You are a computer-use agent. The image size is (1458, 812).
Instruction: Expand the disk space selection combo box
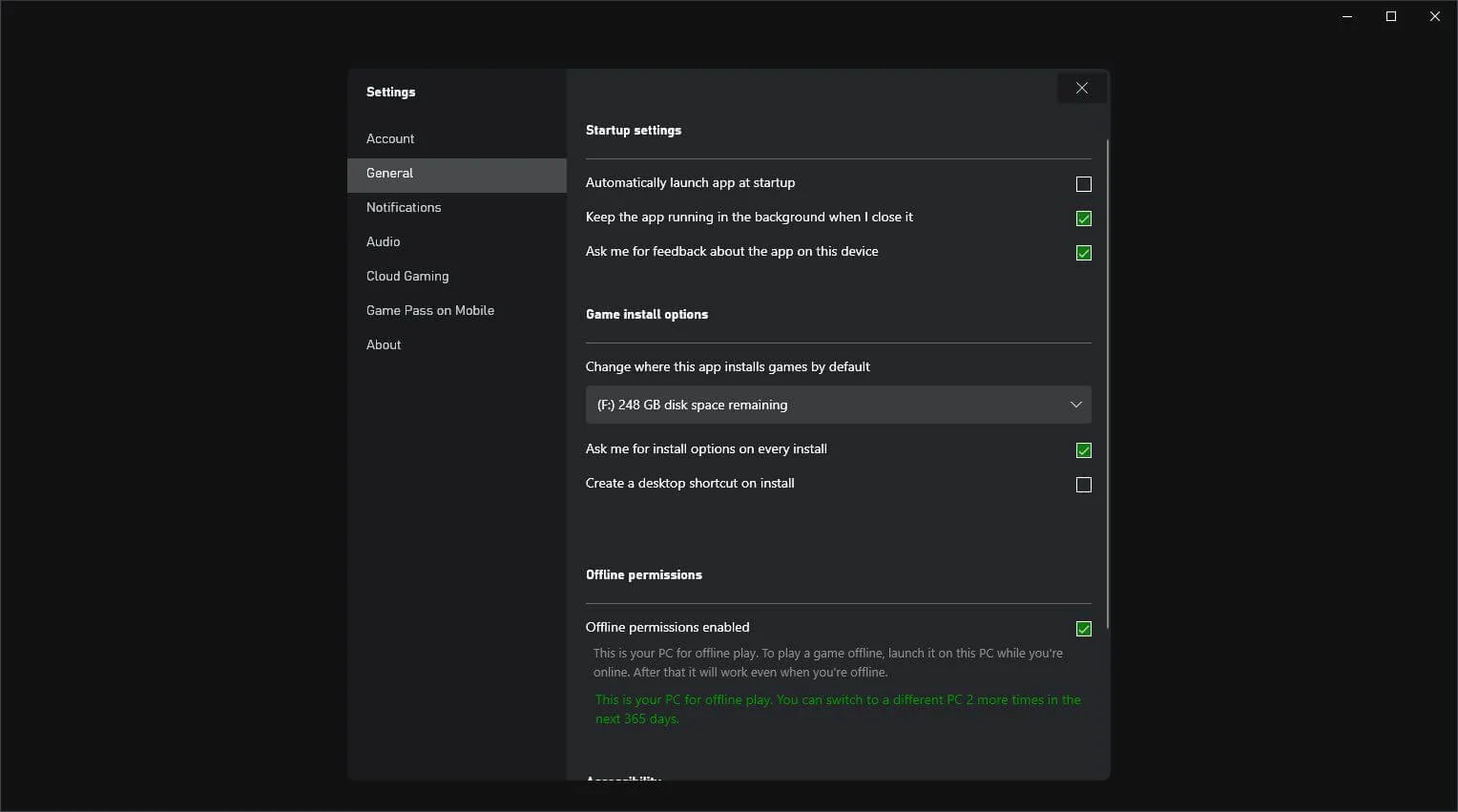click(1074, 404)
